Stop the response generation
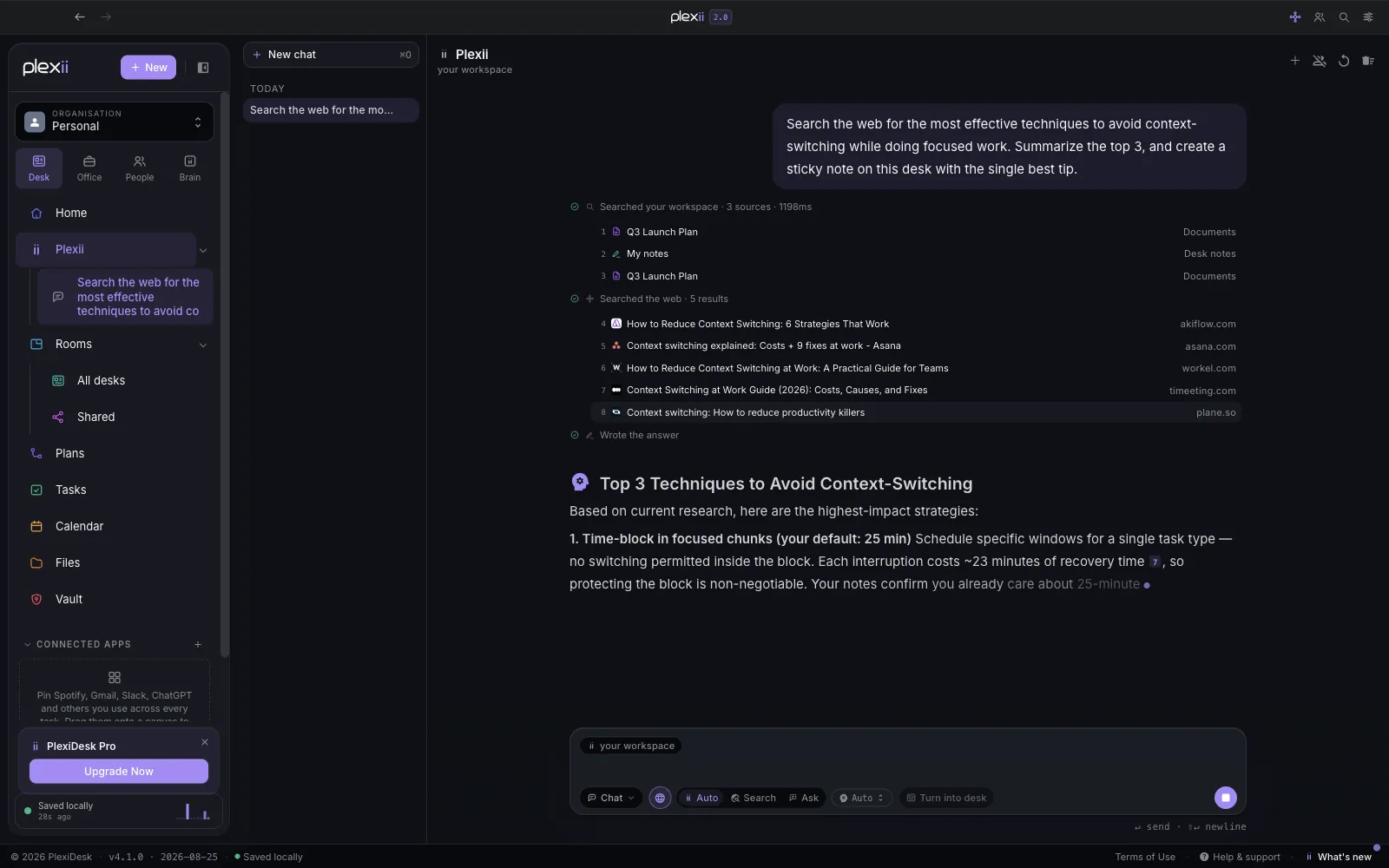Image resolution: width=1389 pixels, height=868 pixels. 1226,798
